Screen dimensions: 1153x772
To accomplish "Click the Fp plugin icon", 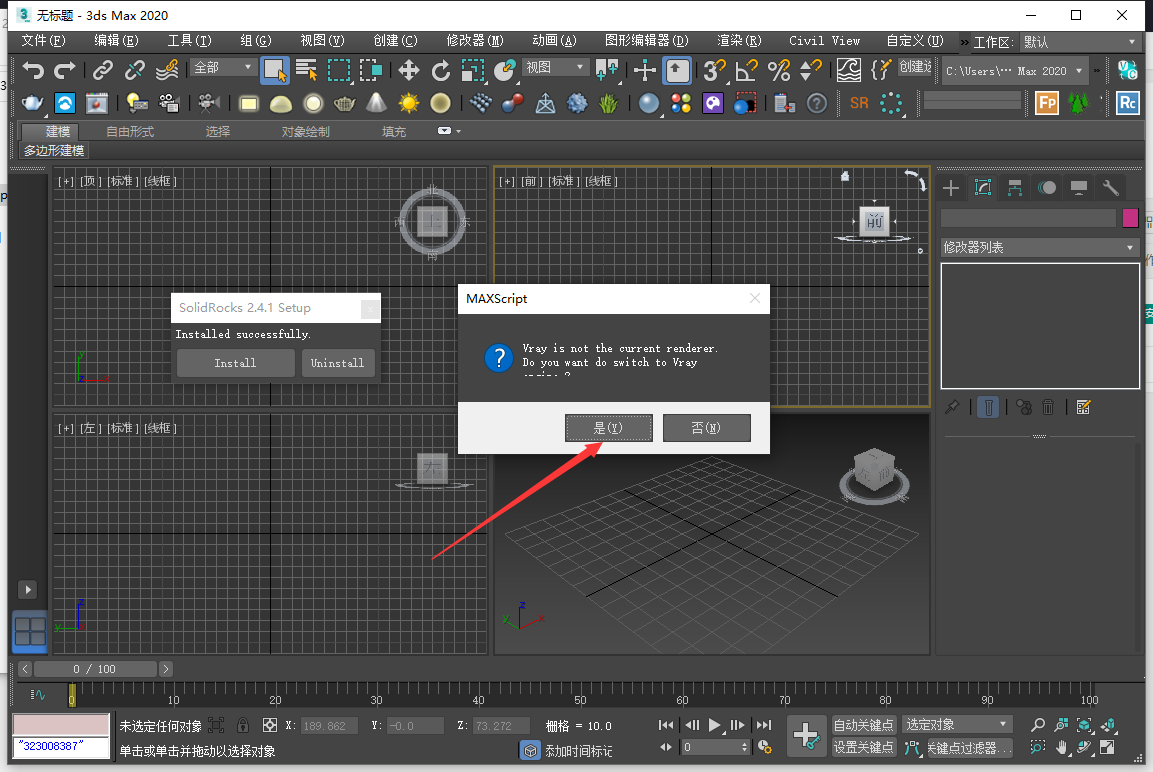I will tap(1046, 103).
